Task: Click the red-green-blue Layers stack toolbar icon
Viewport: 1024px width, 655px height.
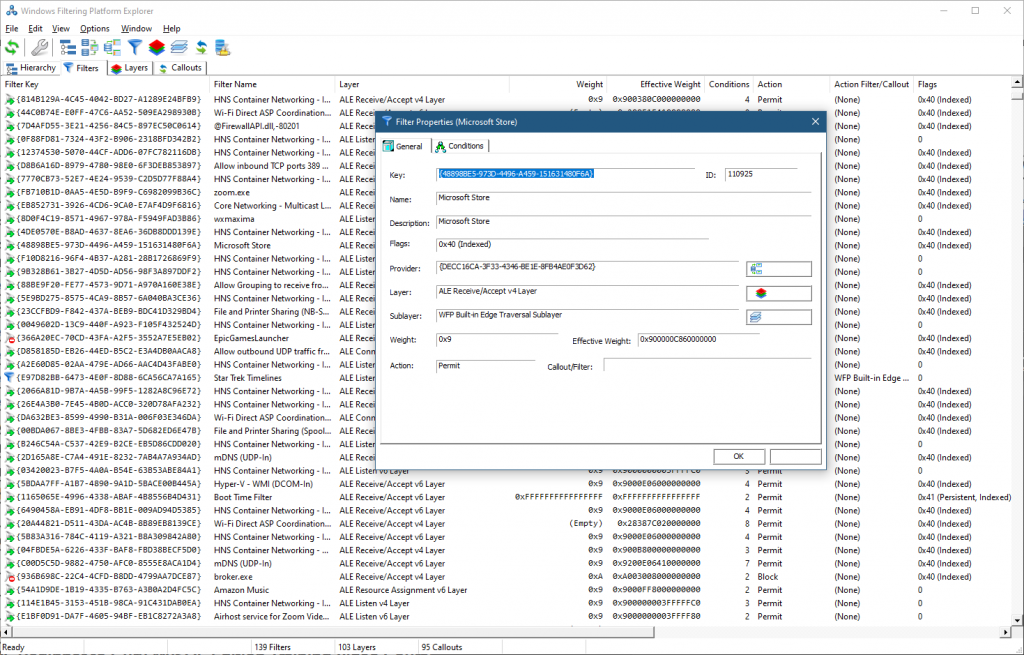Action: (156, 47)
